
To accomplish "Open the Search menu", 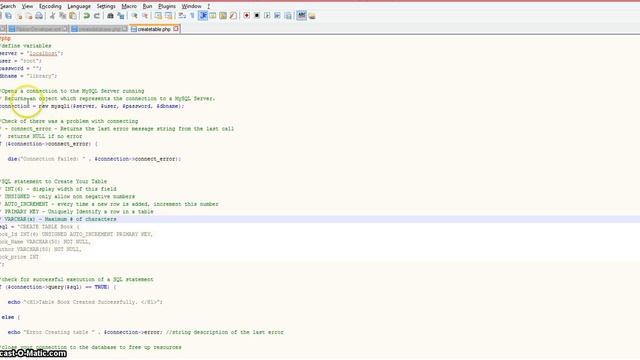I will click(8, 7).
